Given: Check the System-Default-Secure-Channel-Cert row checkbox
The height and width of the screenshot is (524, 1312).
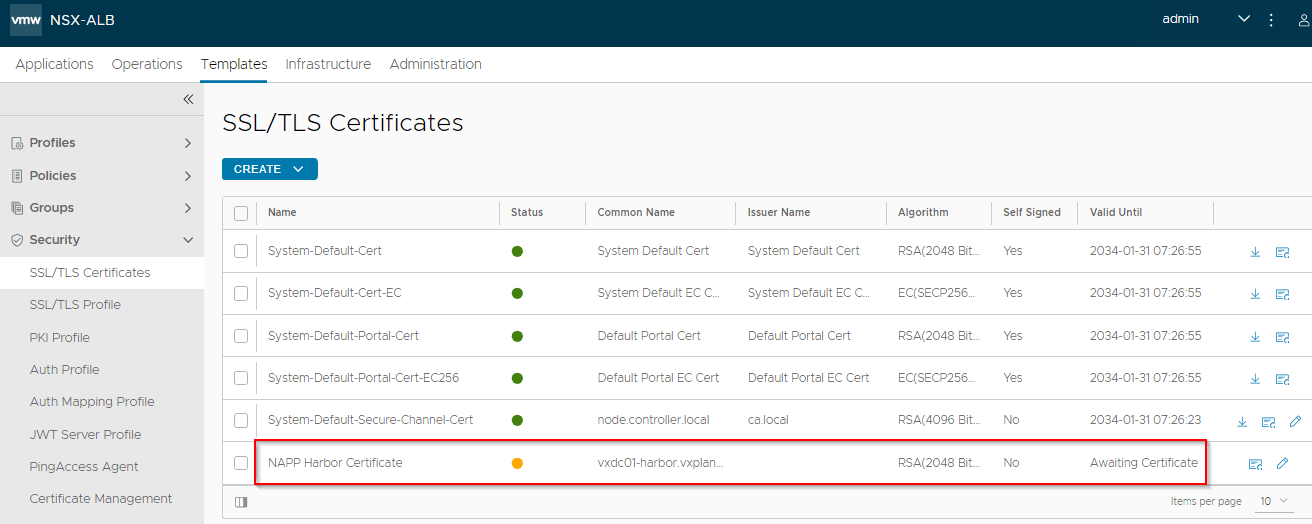Looking at the screenshot, I should click(x=241, y=420).
